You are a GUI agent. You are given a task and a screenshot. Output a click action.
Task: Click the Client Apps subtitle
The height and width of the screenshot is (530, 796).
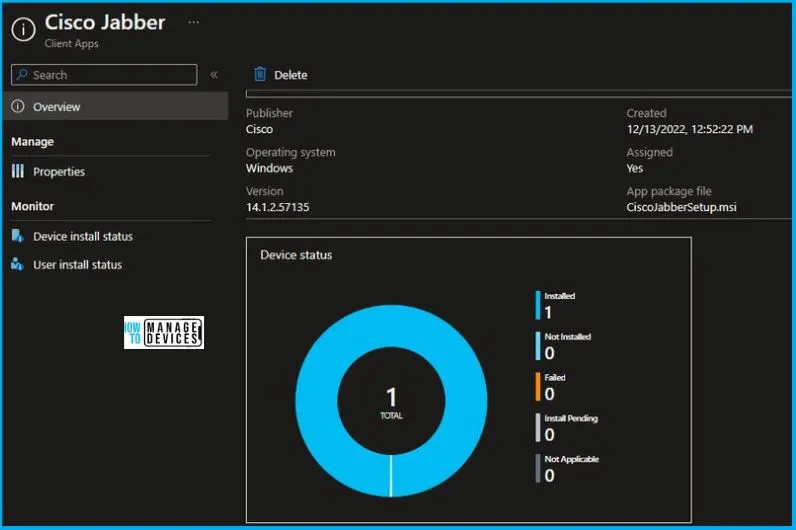pos(72,44)
